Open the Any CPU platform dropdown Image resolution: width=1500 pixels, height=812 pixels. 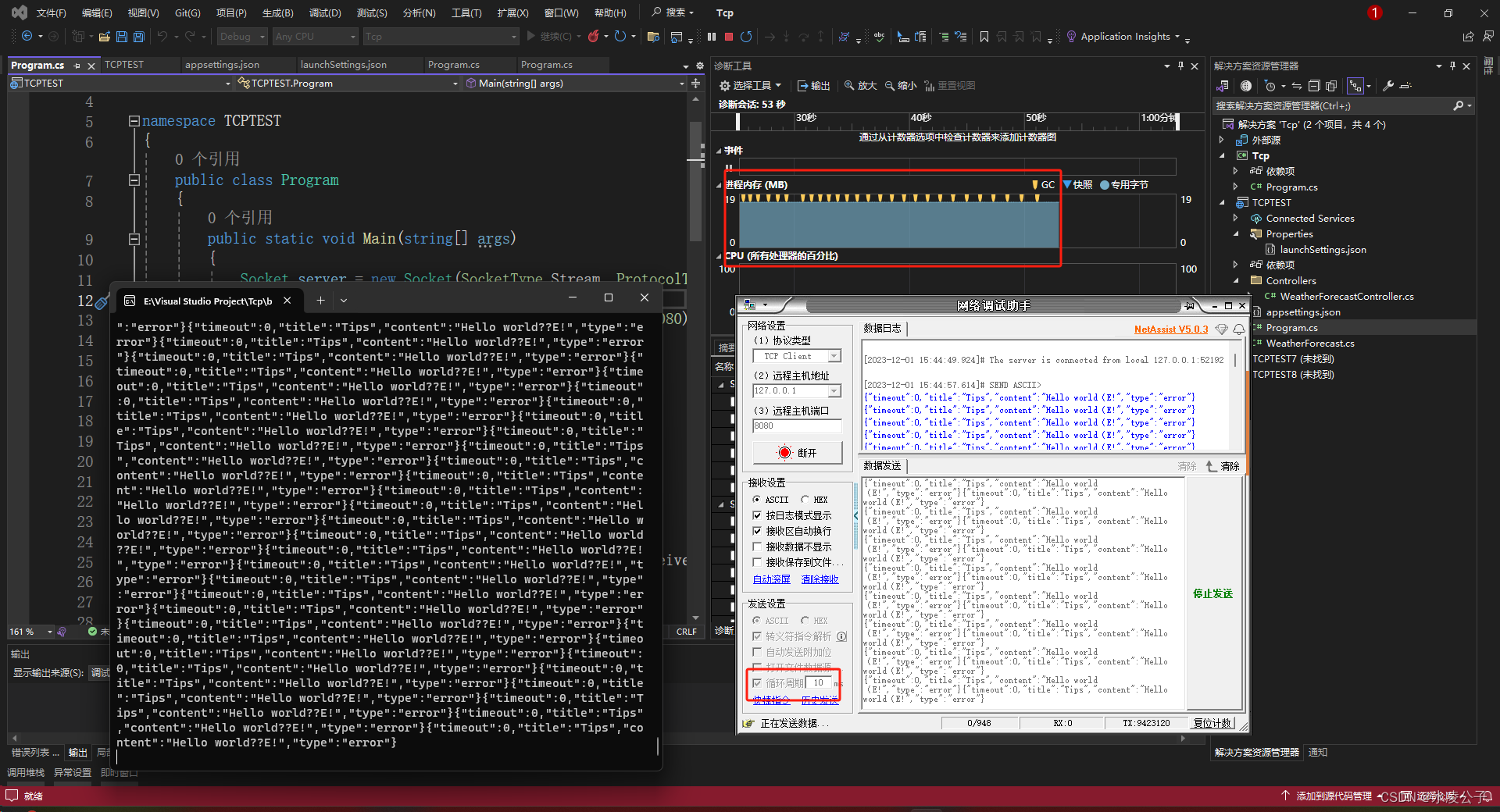point(316,37)
